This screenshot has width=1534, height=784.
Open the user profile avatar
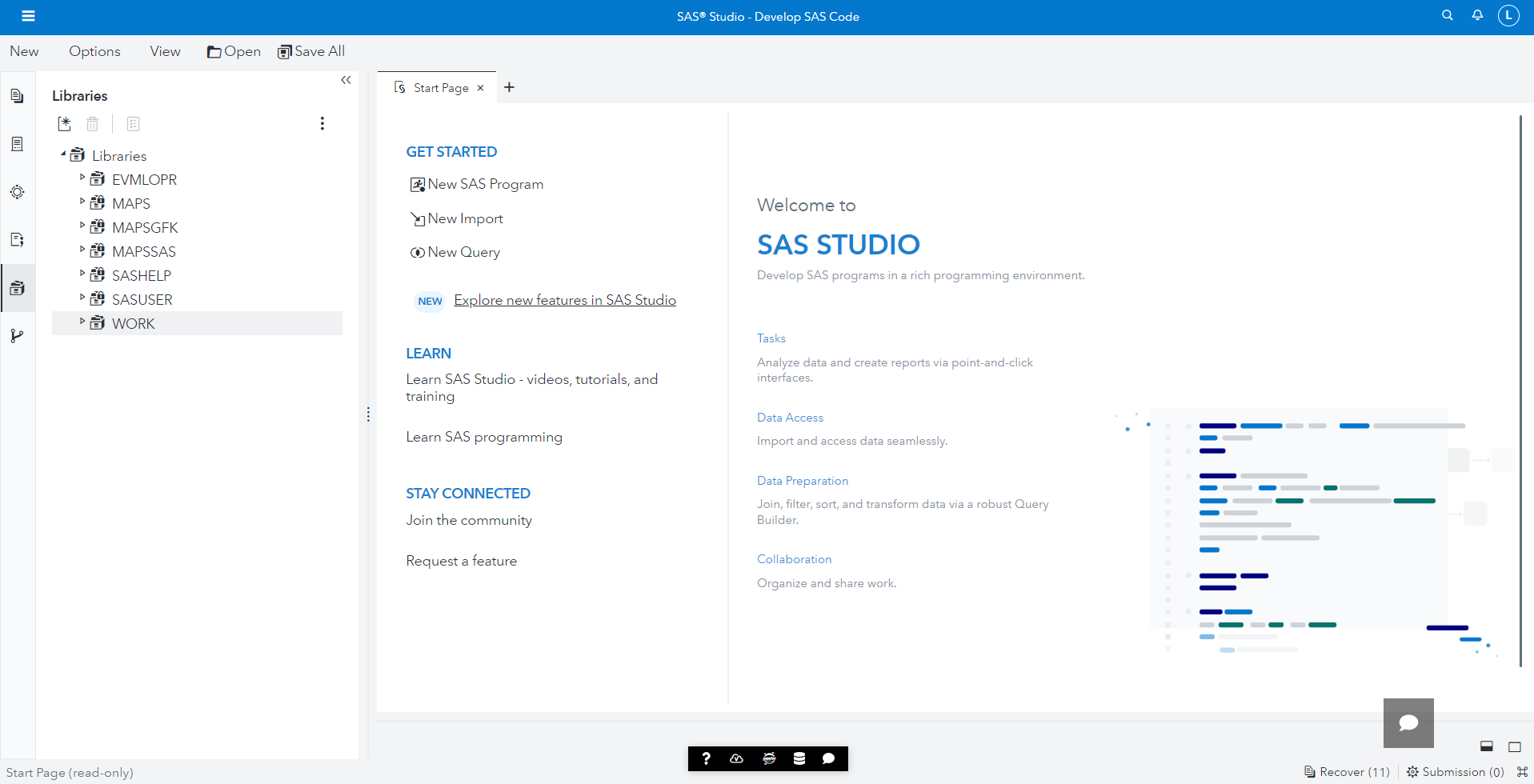[1509, 15]
